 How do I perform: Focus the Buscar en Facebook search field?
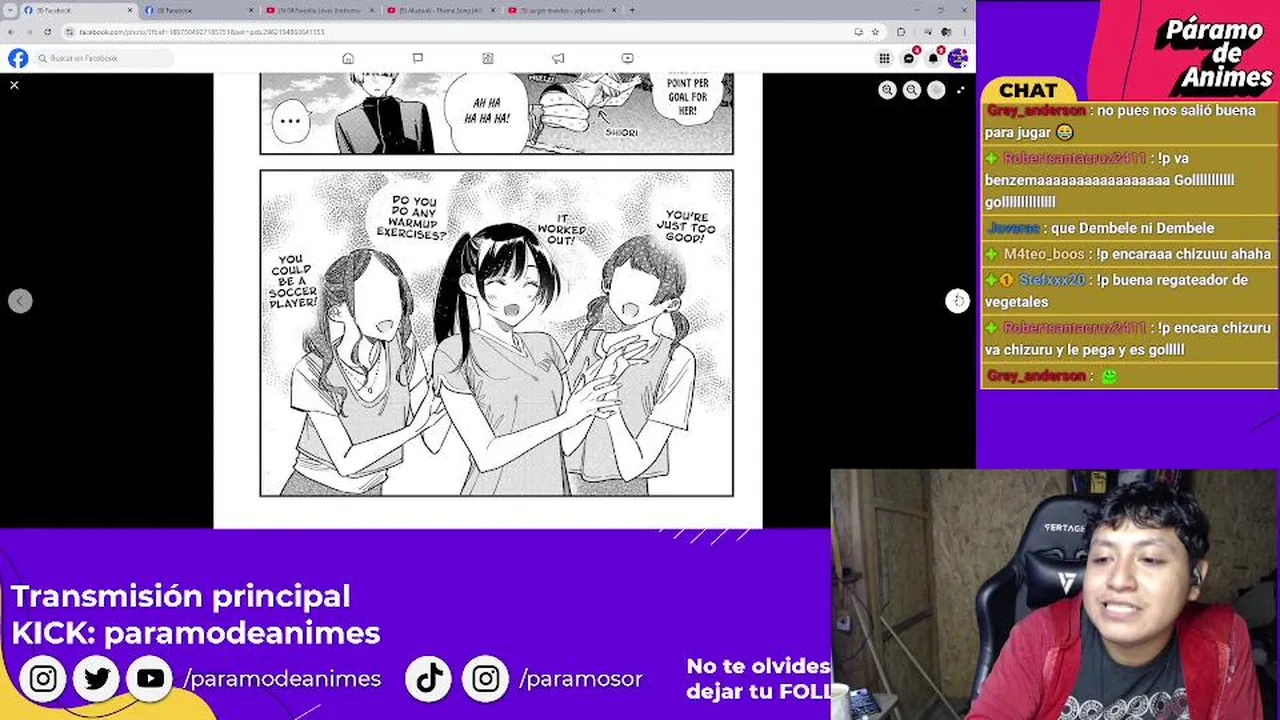coord(104,58)
